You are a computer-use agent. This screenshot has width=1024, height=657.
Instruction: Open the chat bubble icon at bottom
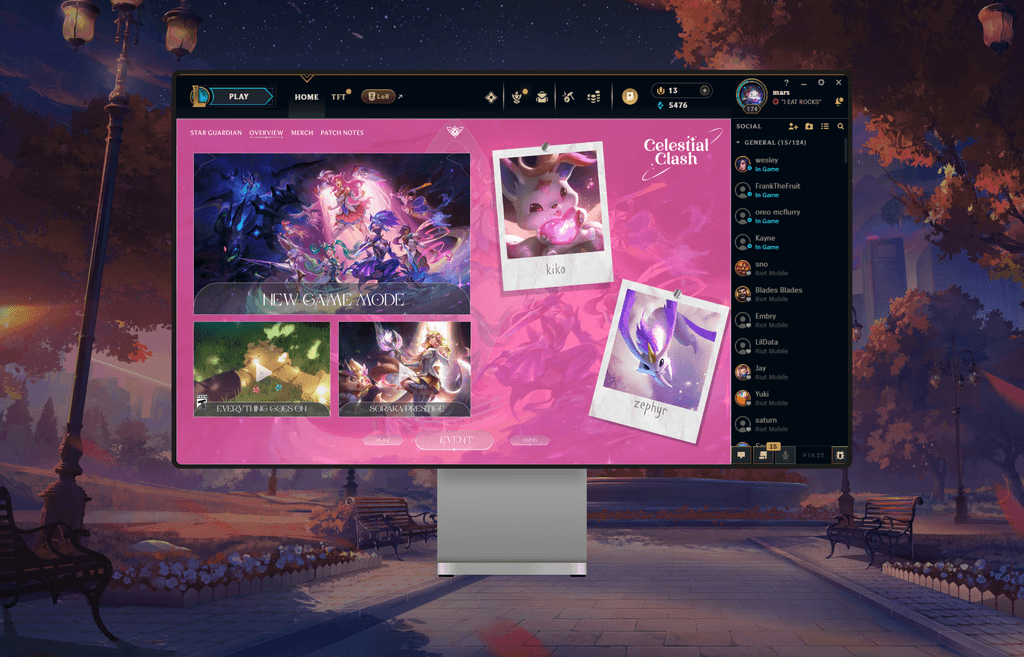(741, 455)
